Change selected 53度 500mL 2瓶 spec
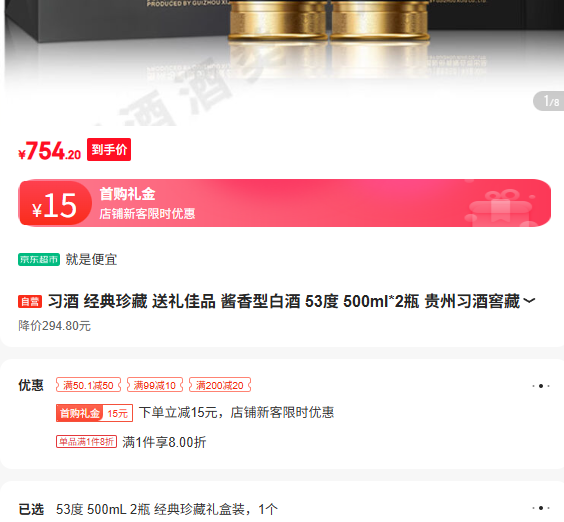 pyautogui.click(x=167, y=509)
